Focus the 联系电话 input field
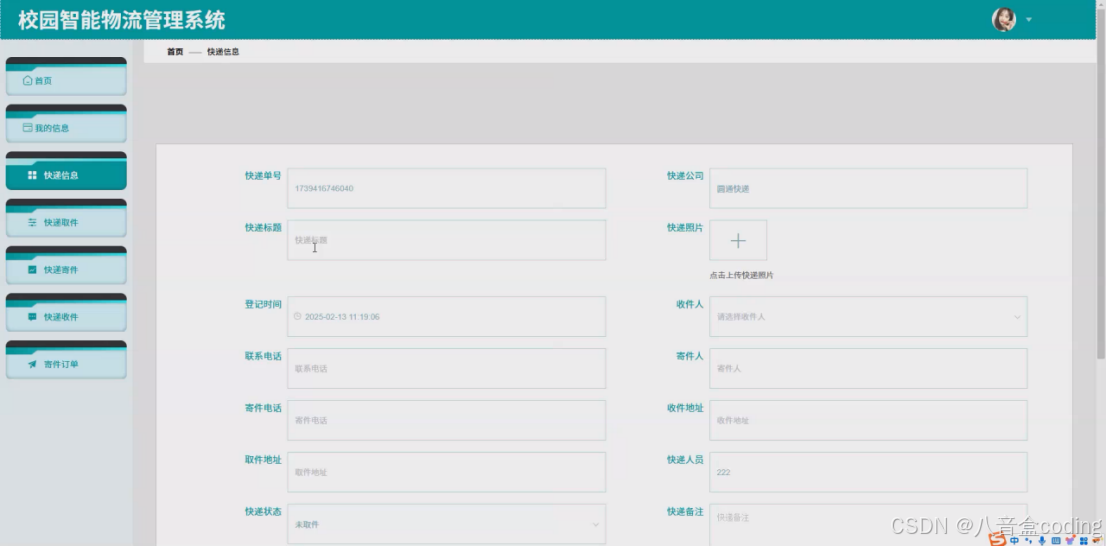Screen dimensions: 1106x546 pyautogui.click(x=446, y=368)
